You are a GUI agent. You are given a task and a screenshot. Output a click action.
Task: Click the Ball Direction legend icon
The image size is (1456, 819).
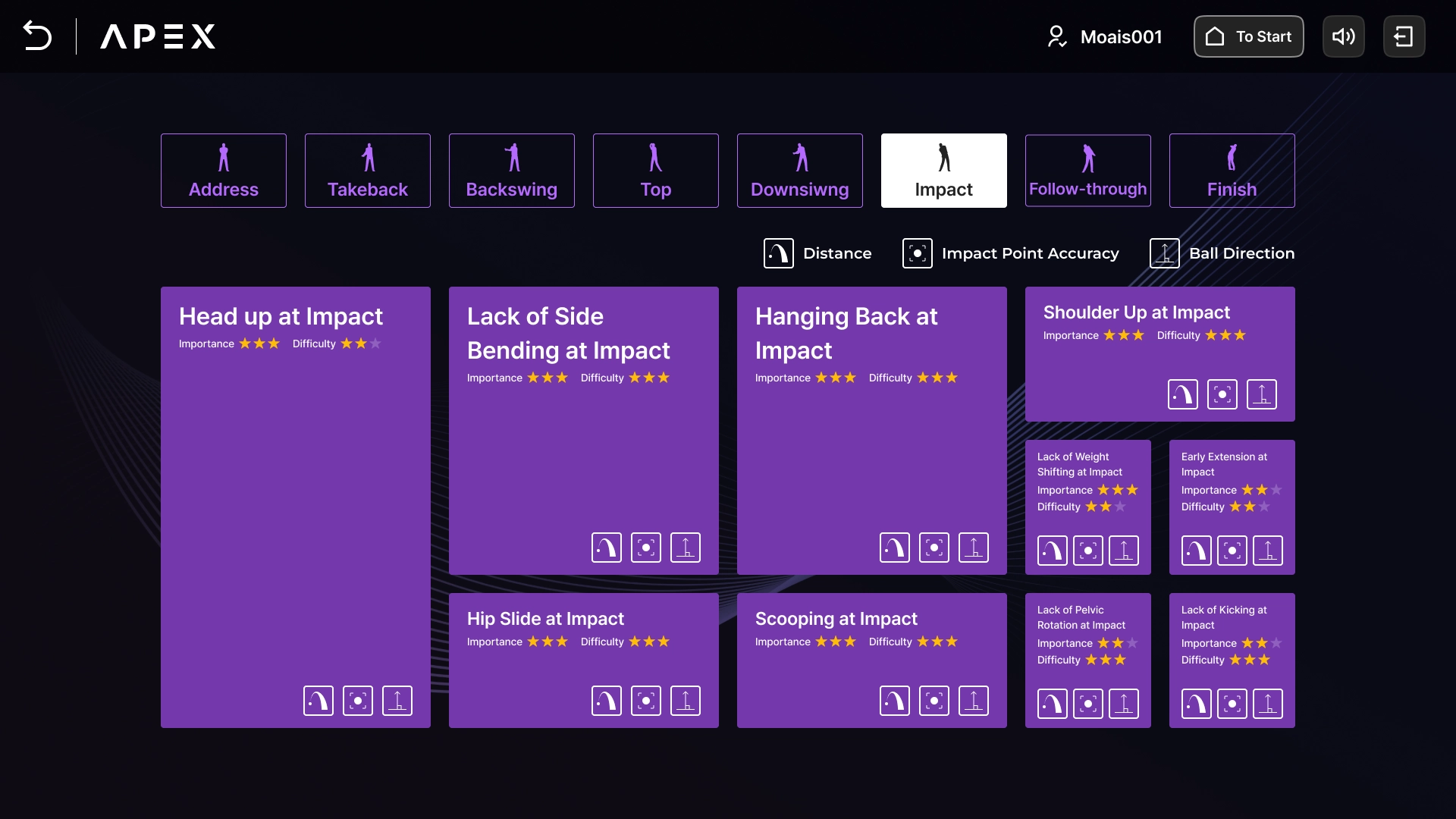(x=1164, y=253)
